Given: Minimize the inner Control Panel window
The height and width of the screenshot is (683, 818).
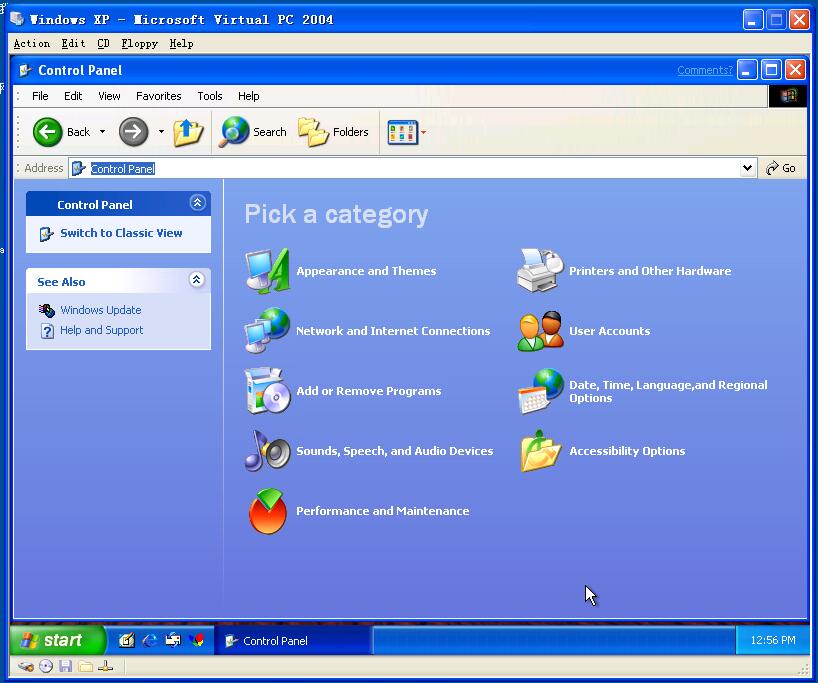Looking at the screenshot, I should click(747, 69).
